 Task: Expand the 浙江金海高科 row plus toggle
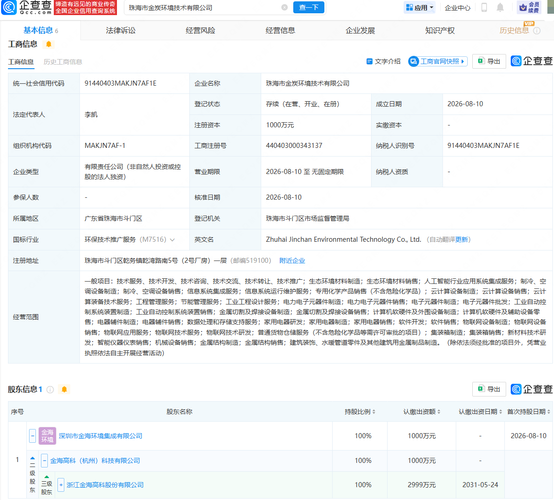click(60, 485)
